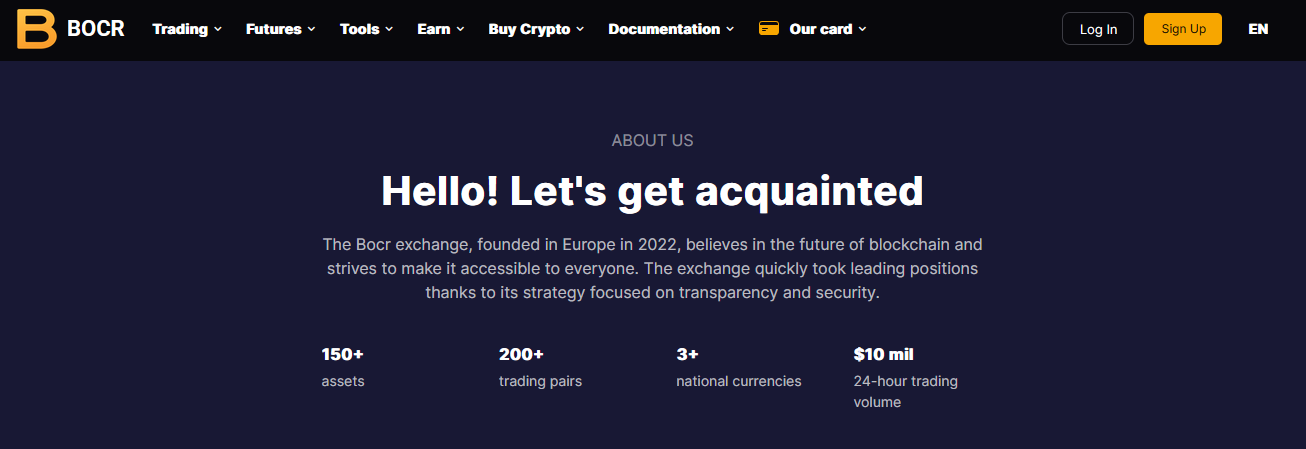Expand the Earn dropdown chevron

pyautogui.click(x=461, y=30)
